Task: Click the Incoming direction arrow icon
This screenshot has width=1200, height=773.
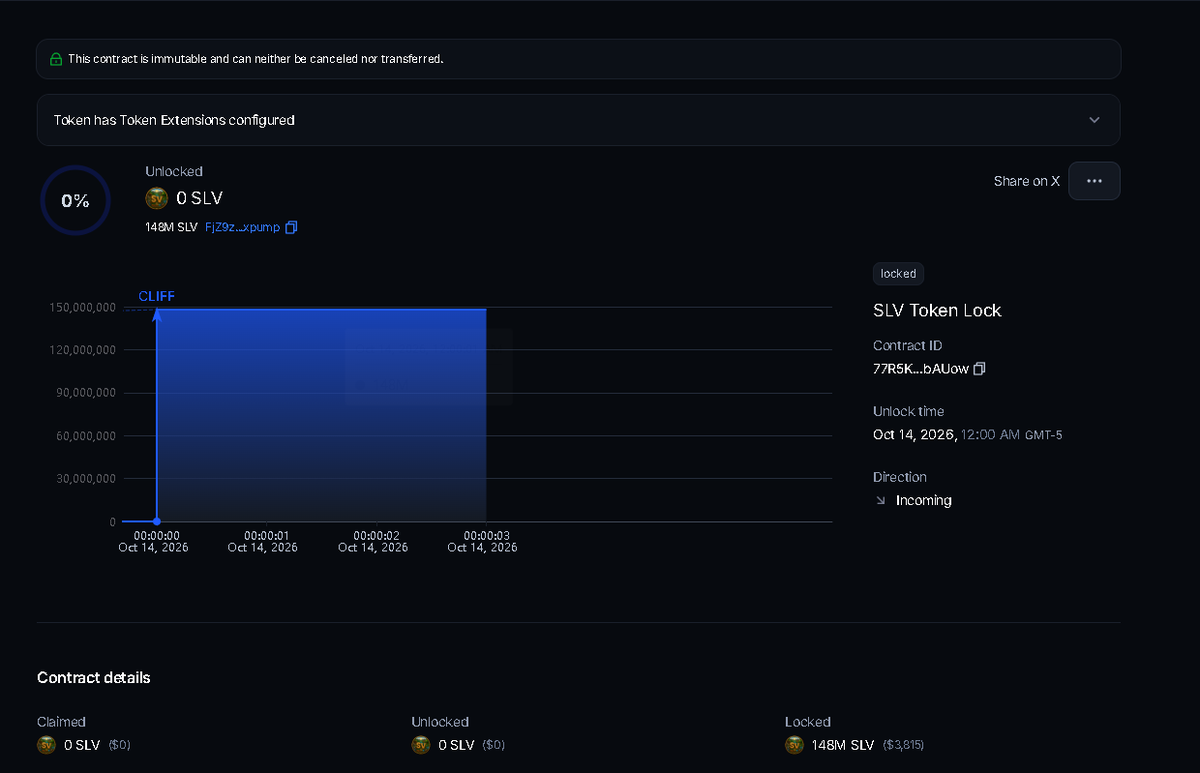Action: (880, 500)
